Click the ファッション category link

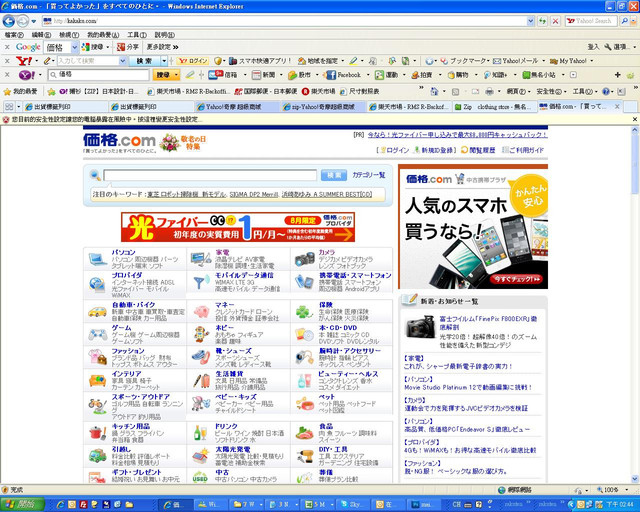pyautogui.click(x=128, y=351)
